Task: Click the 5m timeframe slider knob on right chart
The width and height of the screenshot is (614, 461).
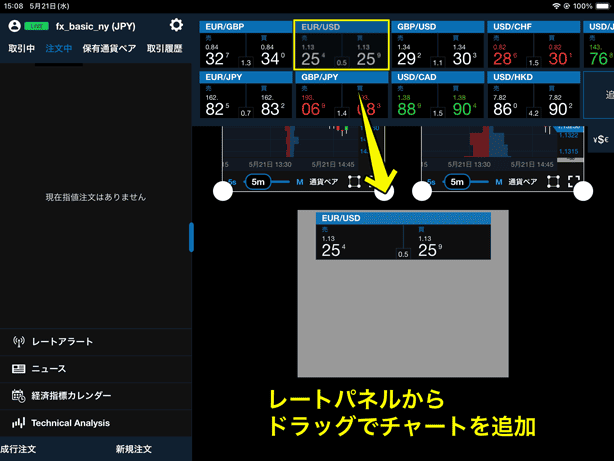Action: (457, 182)
